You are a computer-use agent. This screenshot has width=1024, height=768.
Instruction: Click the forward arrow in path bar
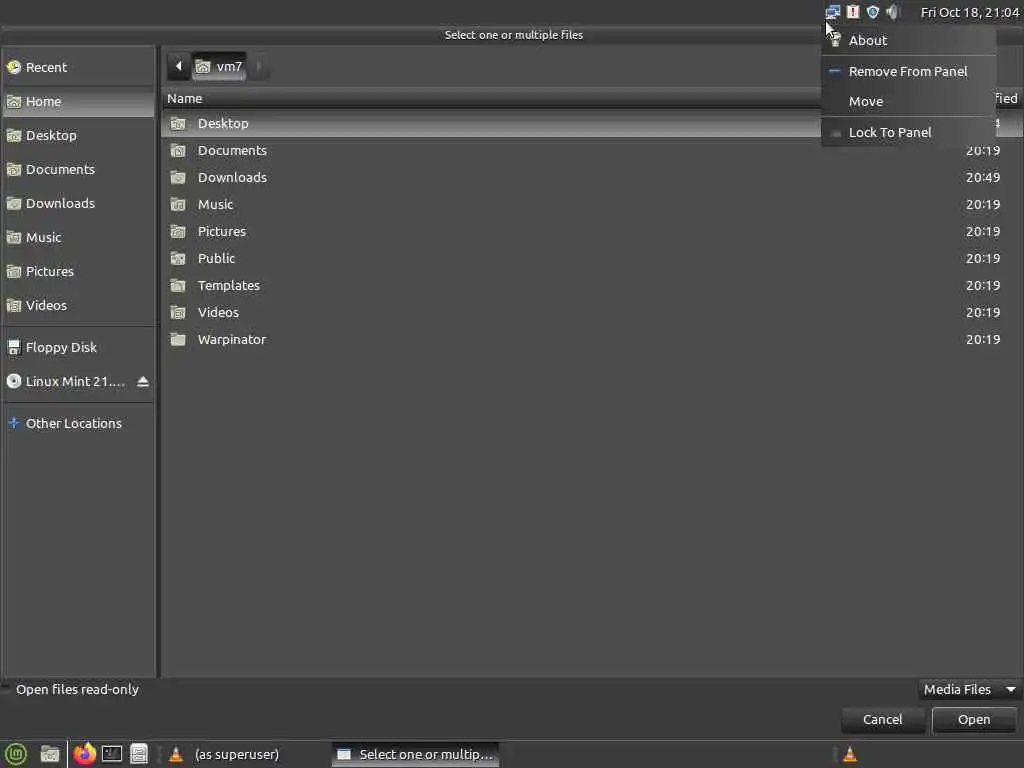(x=259, y=66)
